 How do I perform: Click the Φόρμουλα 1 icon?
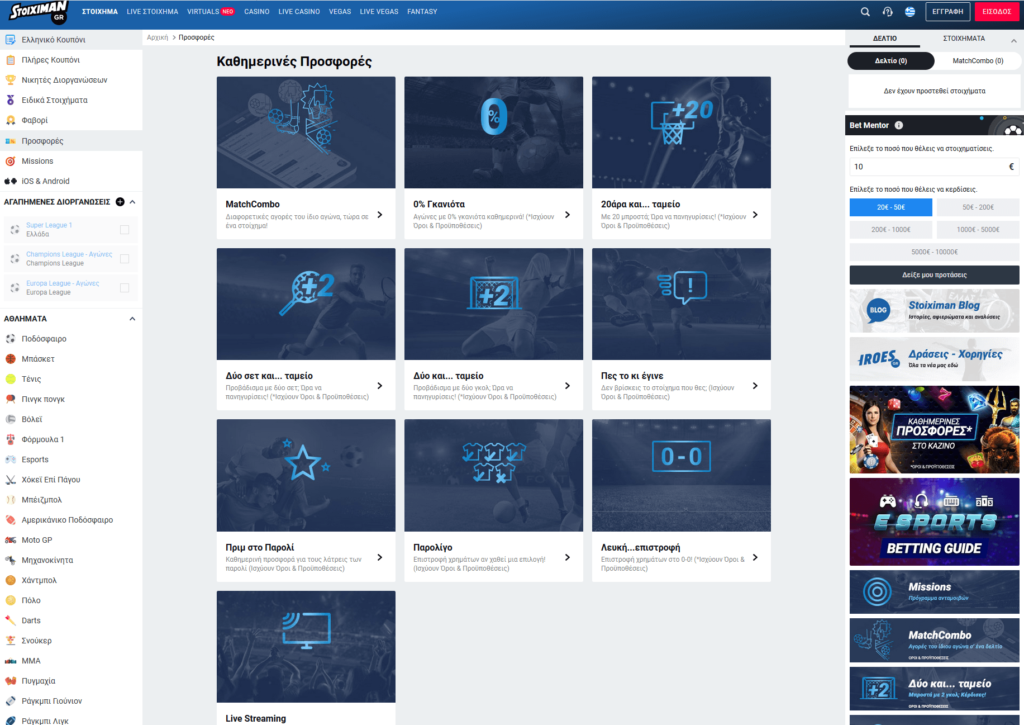10,440
